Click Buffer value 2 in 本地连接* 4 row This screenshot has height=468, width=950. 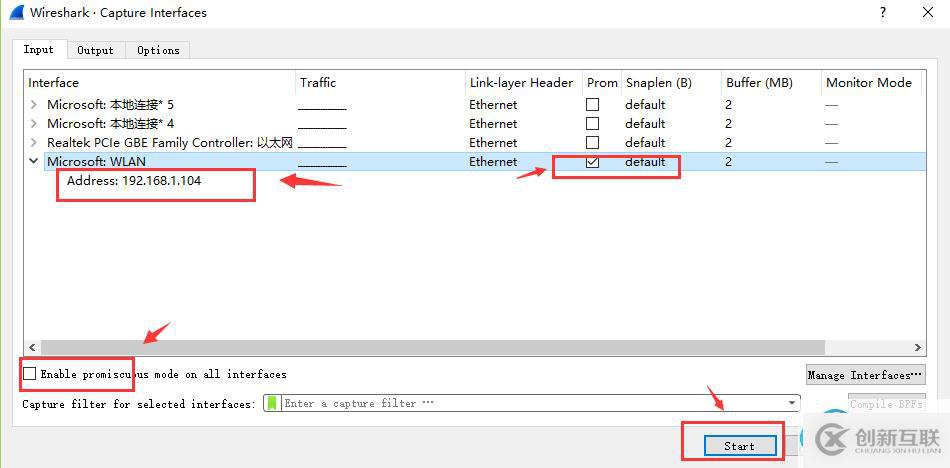tap(728, 124)
